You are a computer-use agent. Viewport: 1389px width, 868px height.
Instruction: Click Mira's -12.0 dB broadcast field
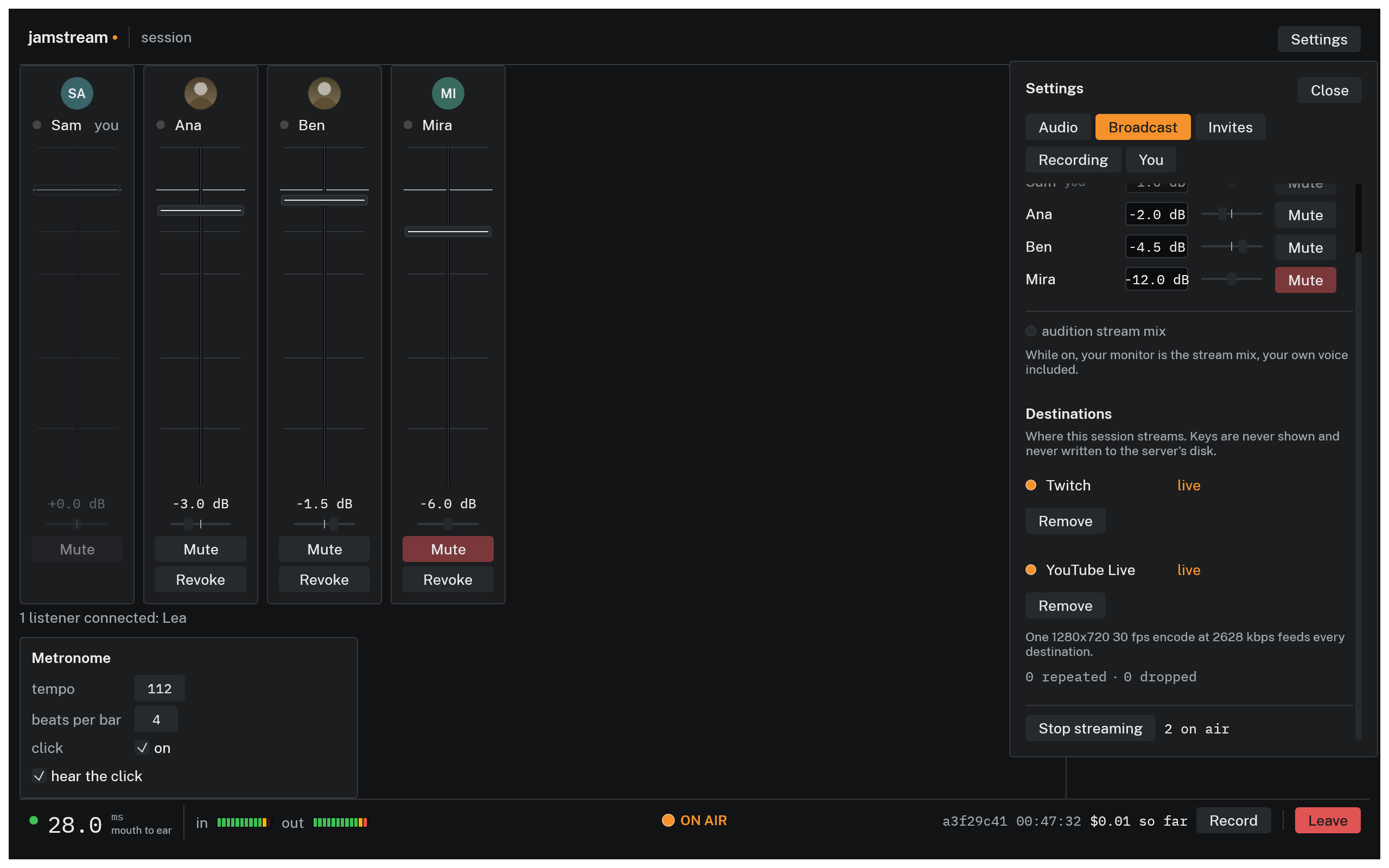[1157, 279]
